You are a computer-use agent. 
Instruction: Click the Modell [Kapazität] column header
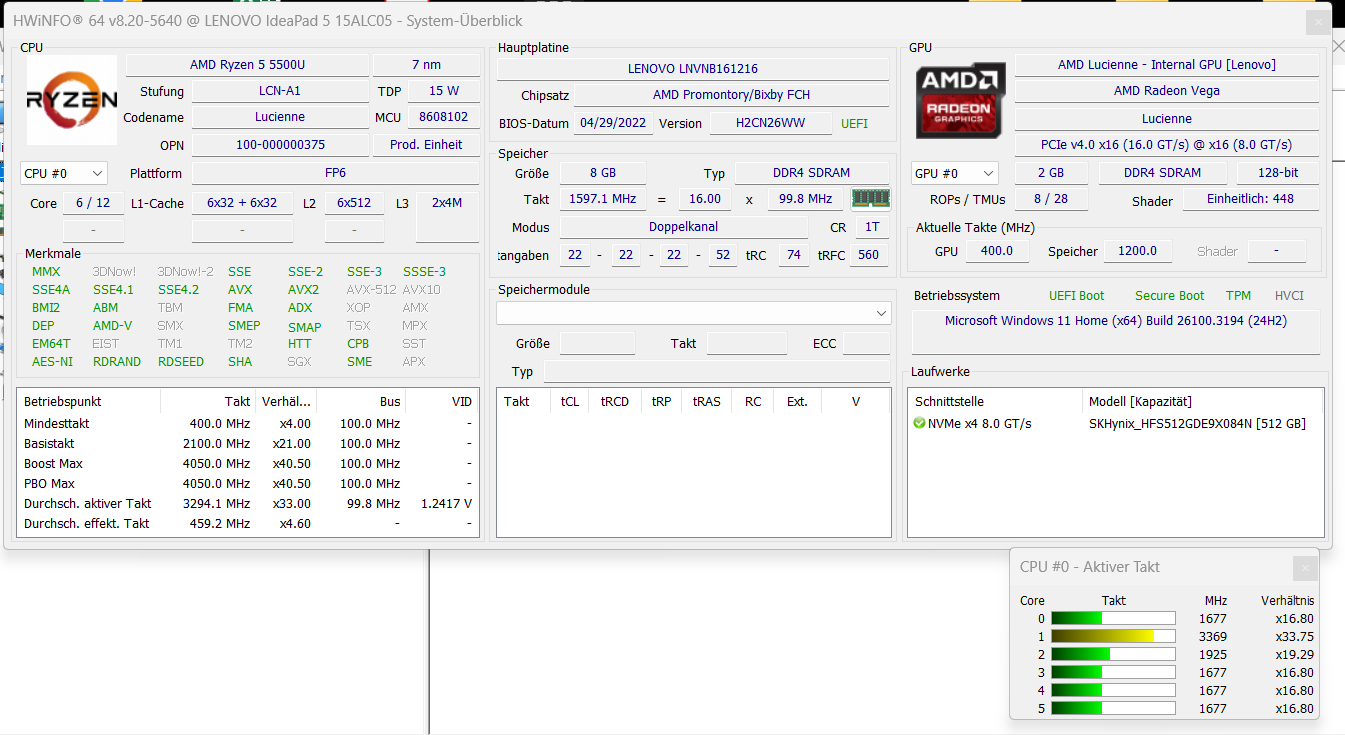(1202, 401)
